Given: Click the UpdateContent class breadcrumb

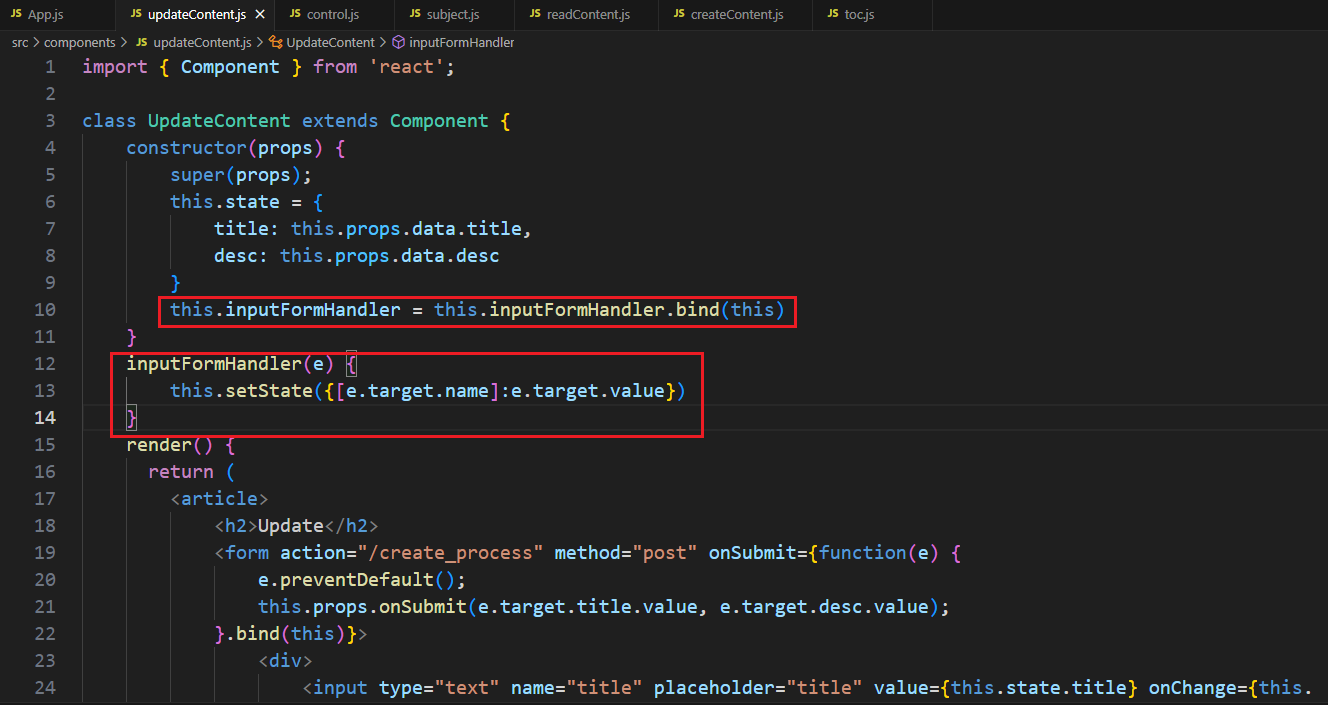Looking at the screenshot, I should tap(330, 43).
